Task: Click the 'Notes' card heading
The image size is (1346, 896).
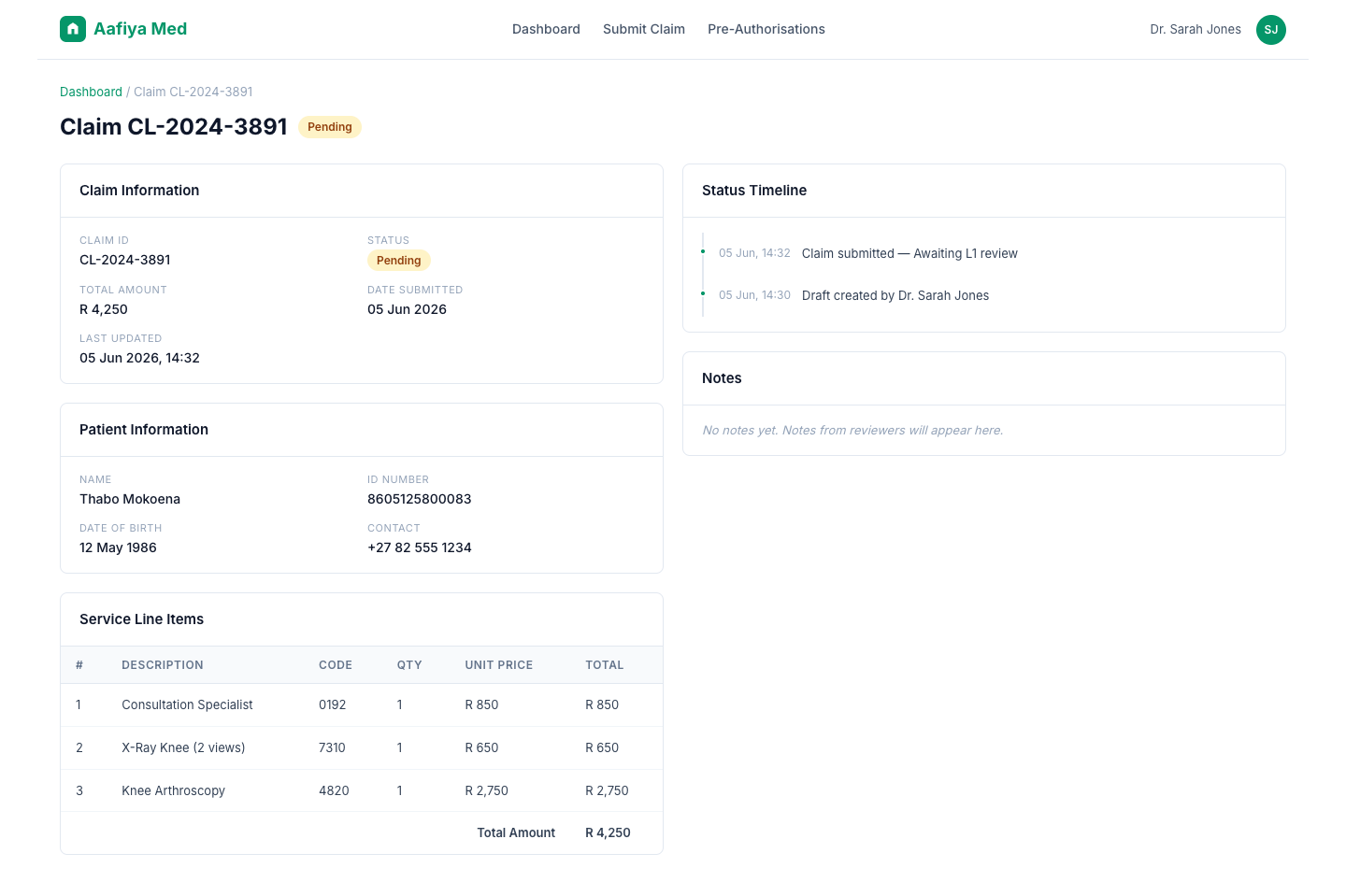Action: click(722, 378)
